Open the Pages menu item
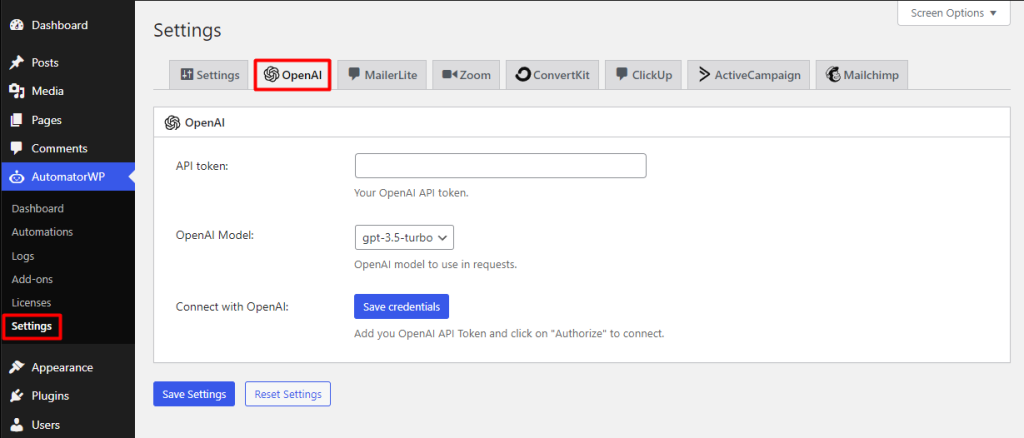This screenshot has height=438, width=1024. (67, 120)
